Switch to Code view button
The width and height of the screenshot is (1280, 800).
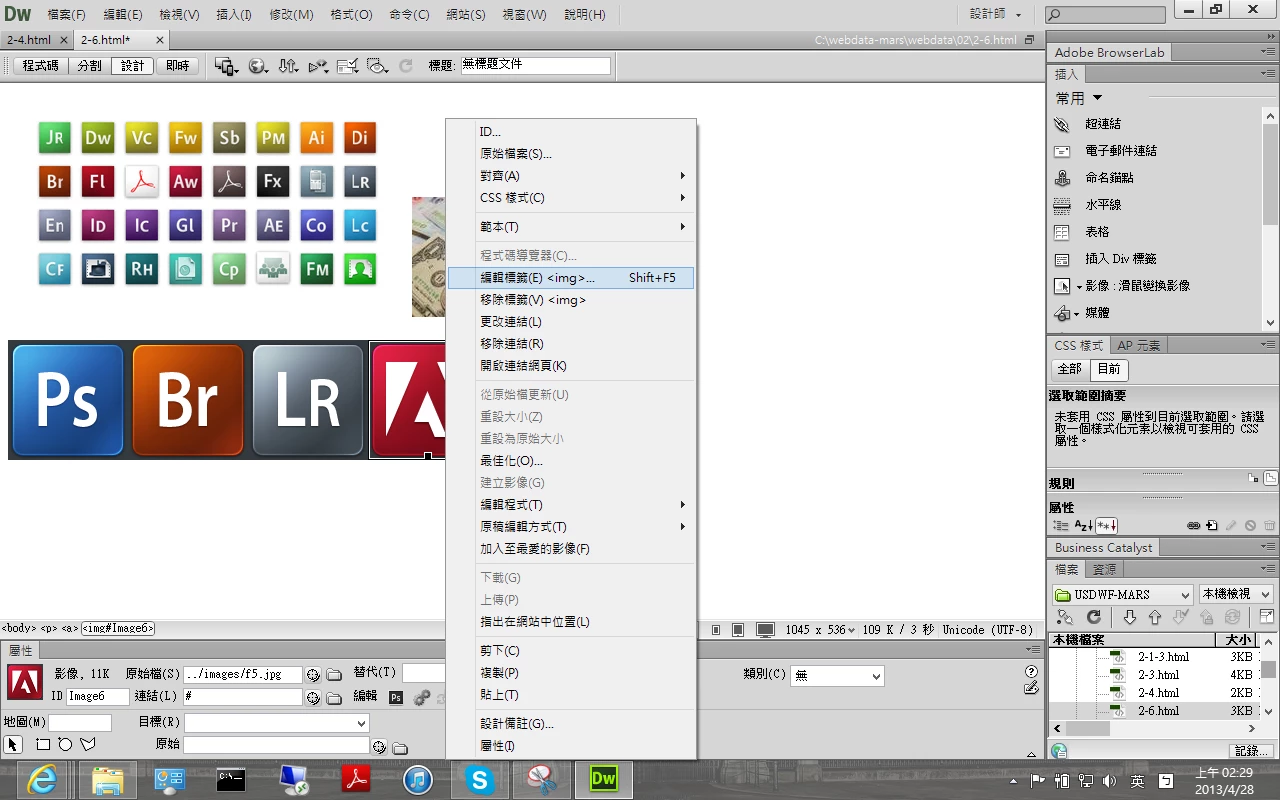[x=40, y=66]
